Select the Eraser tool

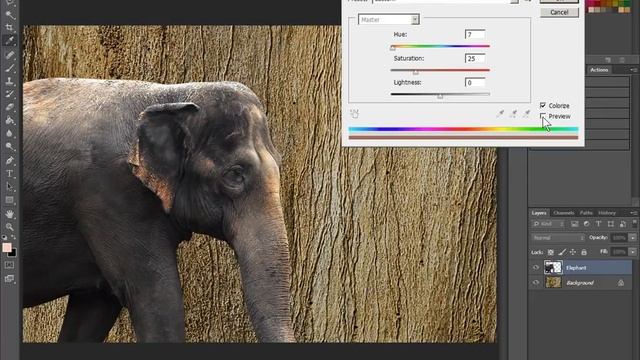click(10, 107)
